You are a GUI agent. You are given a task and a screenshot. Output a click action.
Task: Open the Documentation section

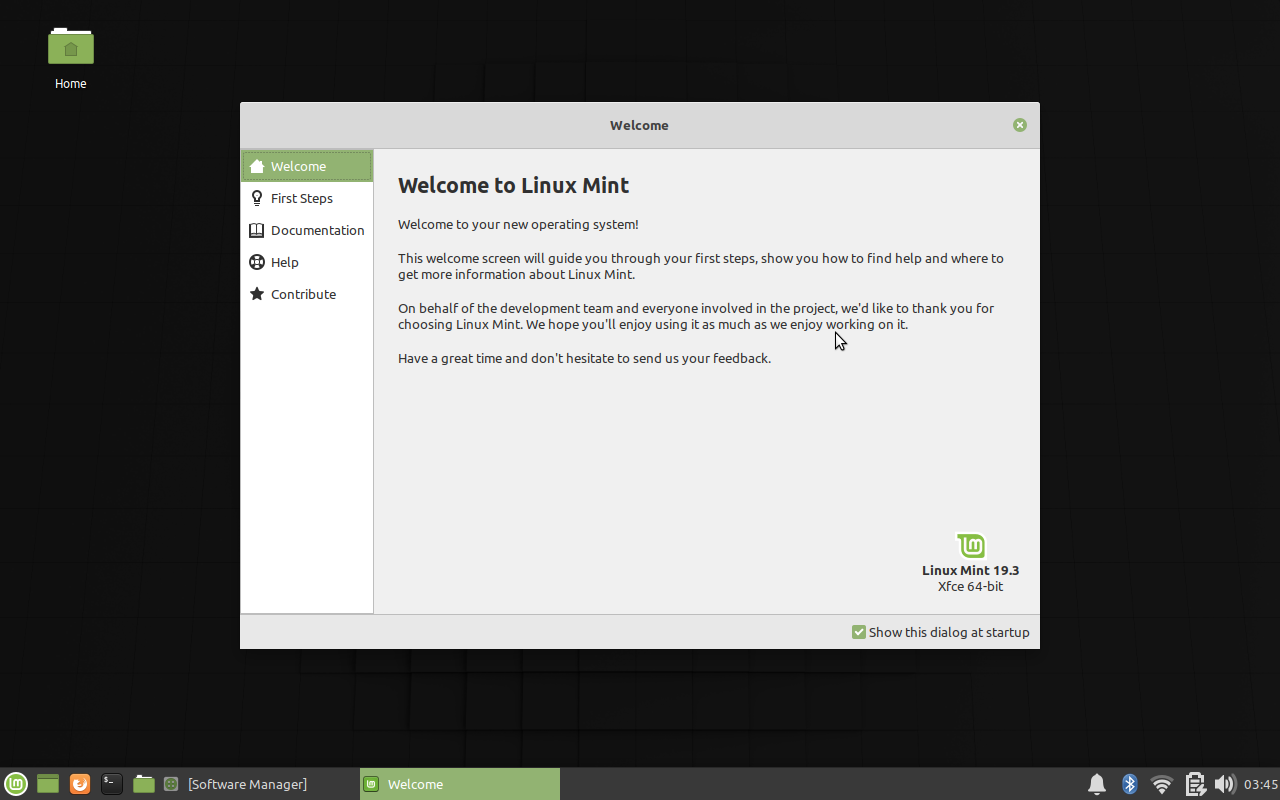[317, 230]
